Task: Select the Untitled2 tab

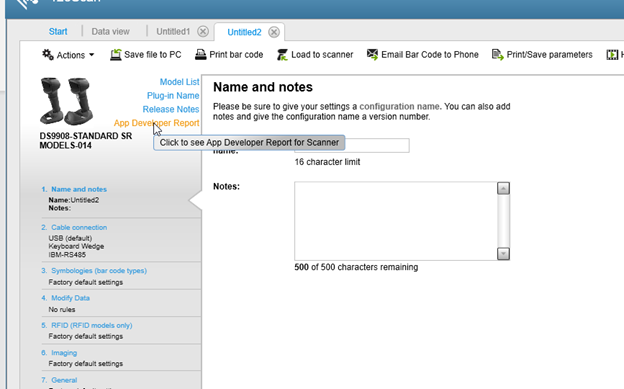Action: [x=244, y=32]
